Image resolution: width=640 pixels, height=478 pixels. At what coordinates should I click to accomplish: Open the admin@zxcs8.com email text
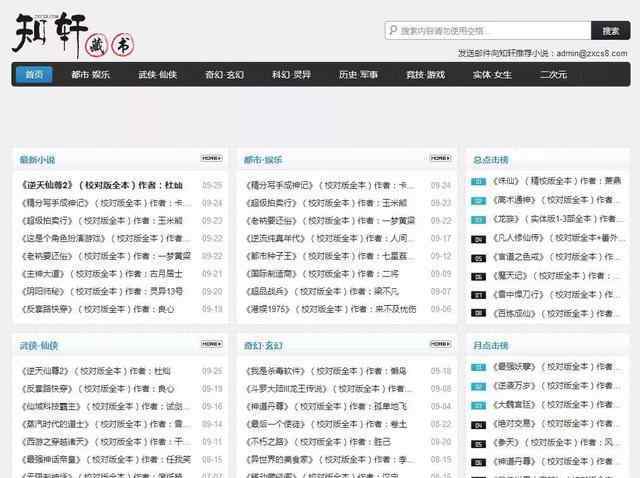click(x=591, y=53)
